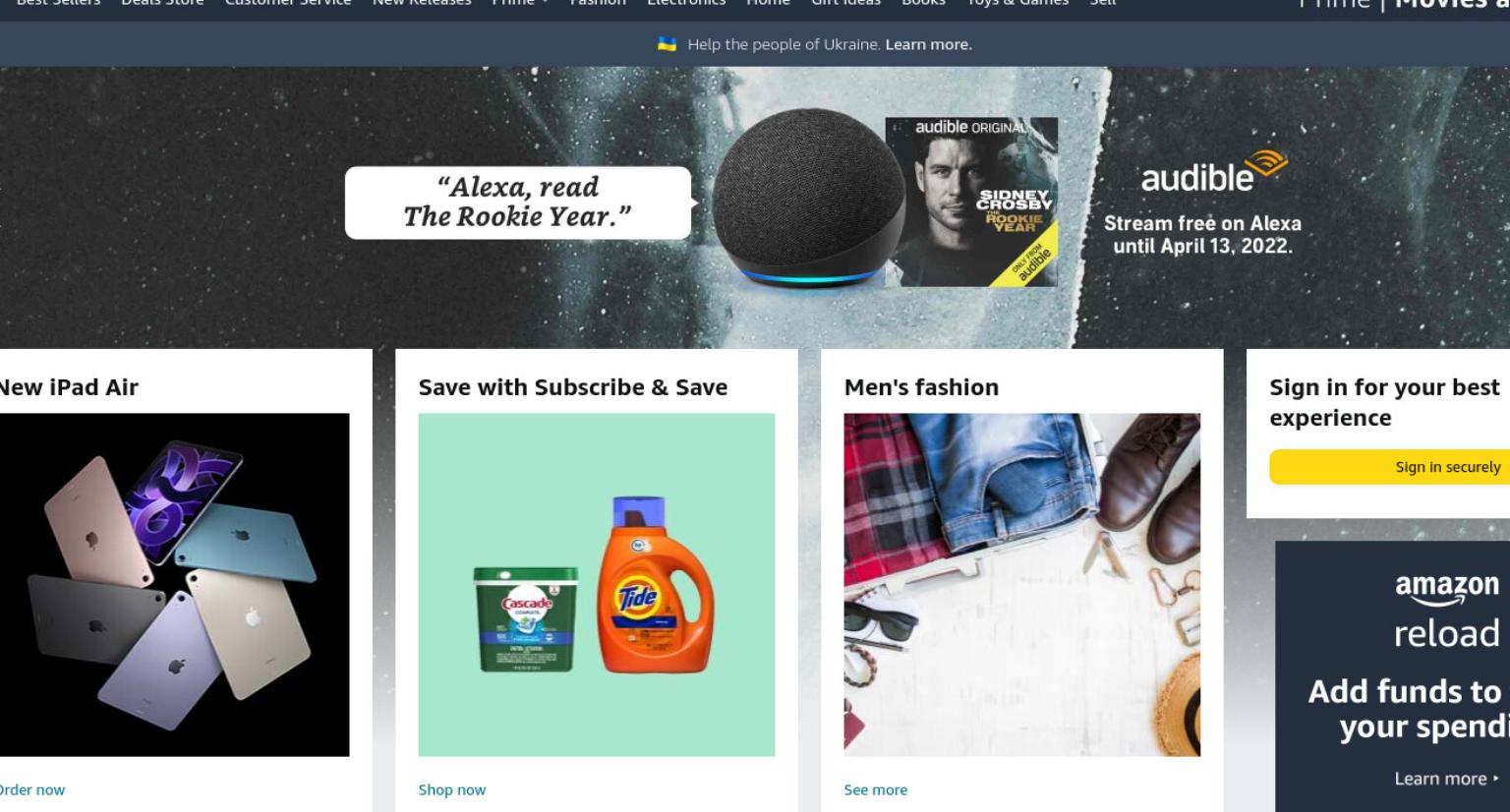The image size is (1510, 812).
Task: Open the Sidney Crosby Rookie Year cover
Action: tap(971, 202)
